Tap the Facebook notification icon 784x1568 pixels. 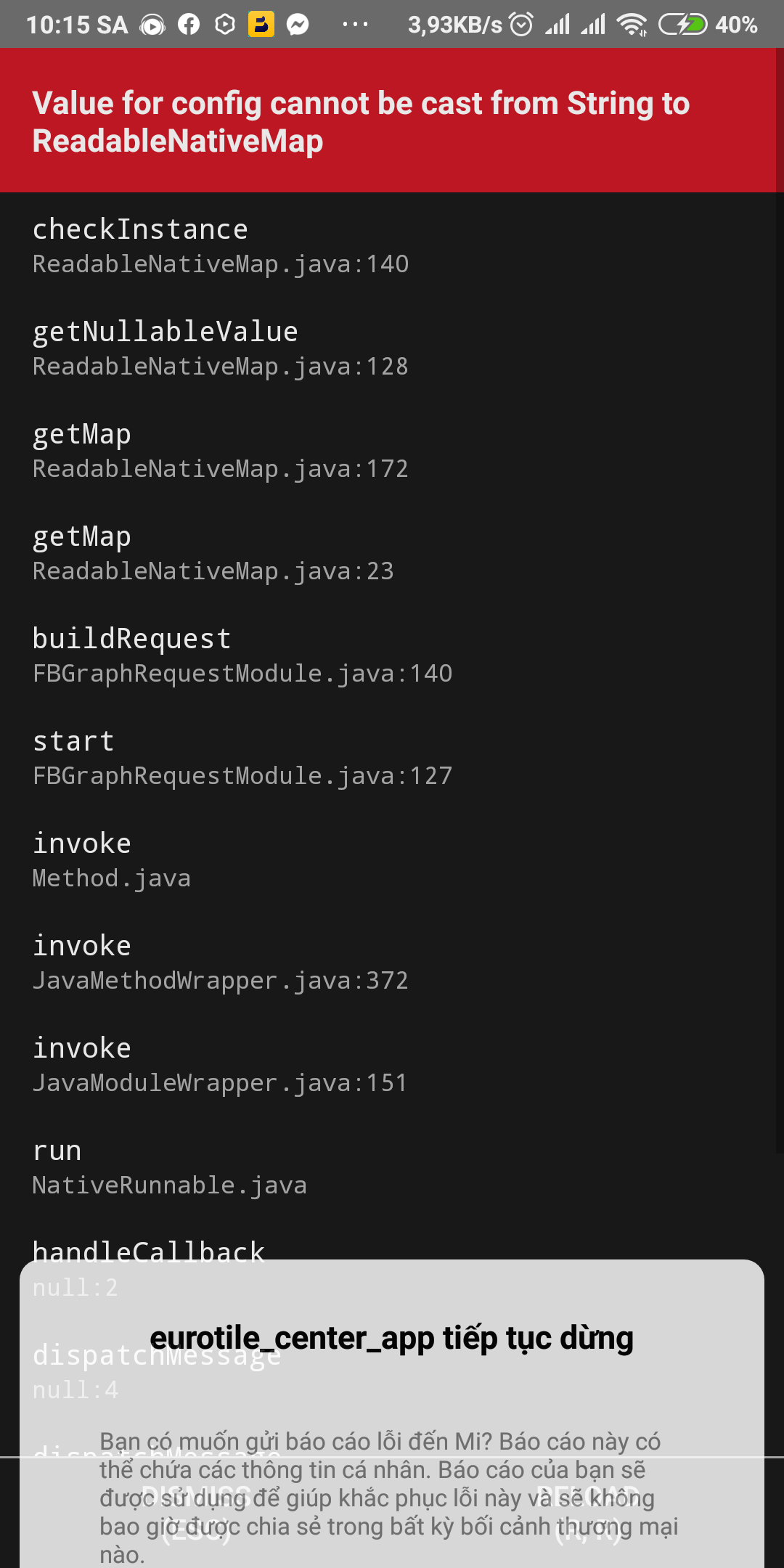click(189, 25)
